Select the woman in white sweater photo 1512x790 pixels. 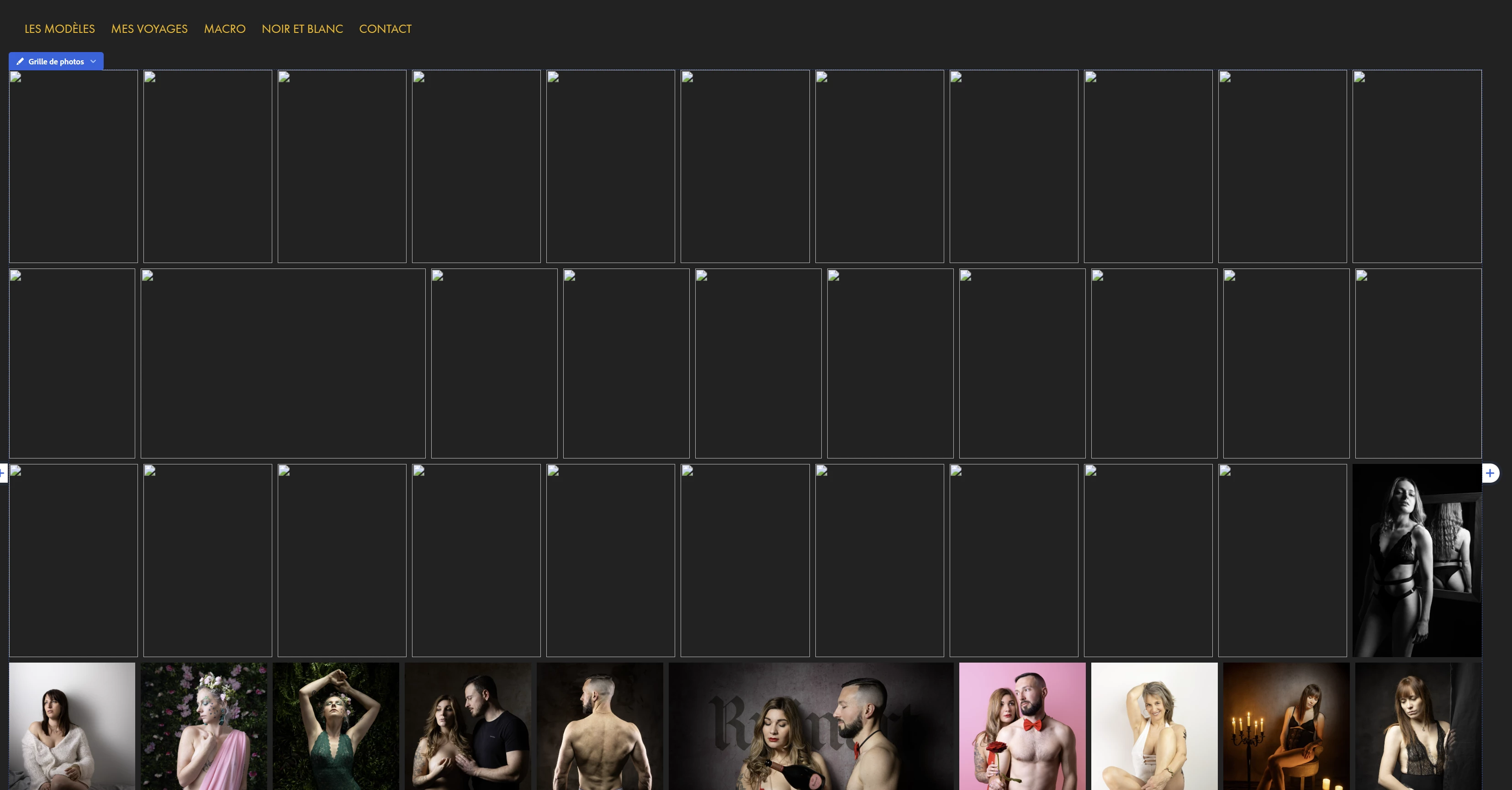point(72,727)
